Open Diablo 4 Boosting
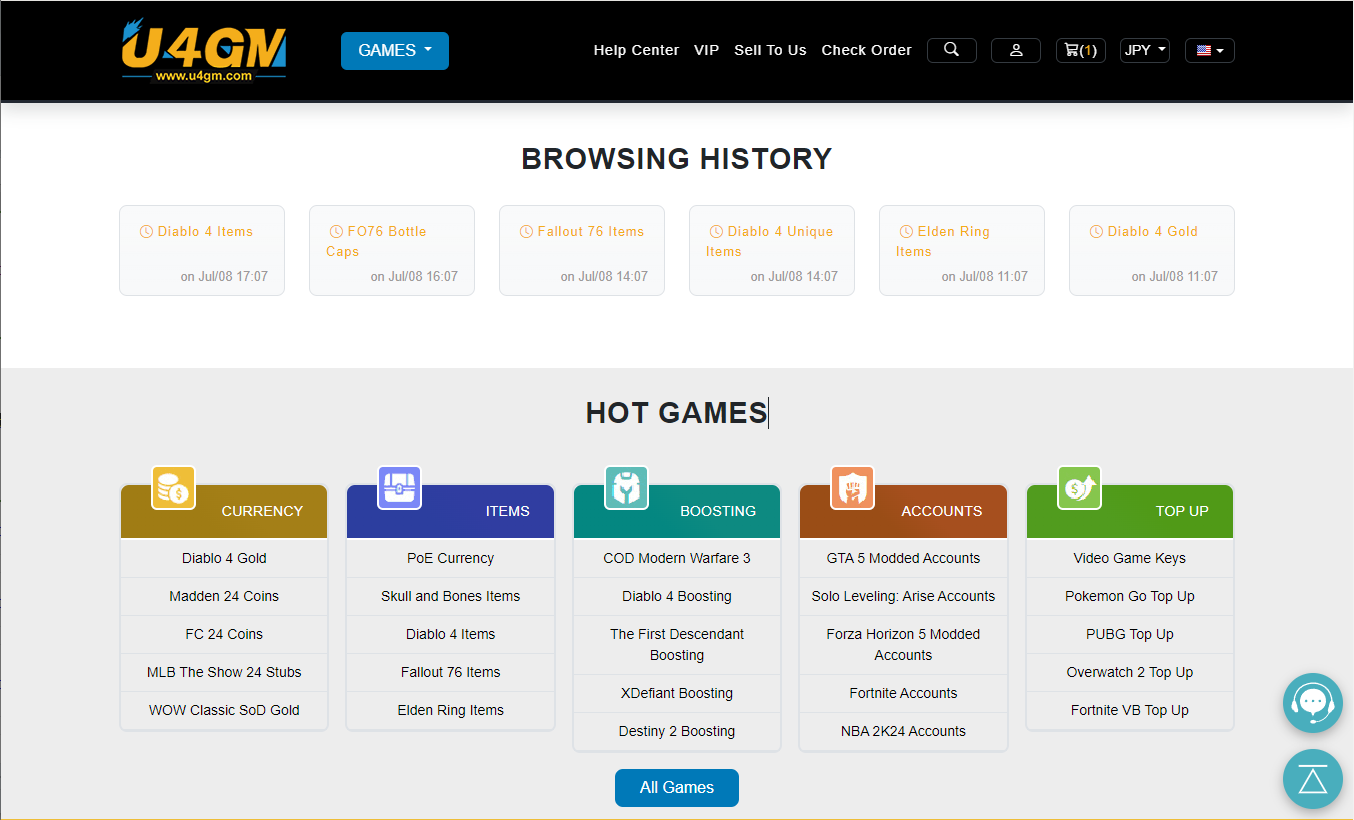 tap(677, 596)
